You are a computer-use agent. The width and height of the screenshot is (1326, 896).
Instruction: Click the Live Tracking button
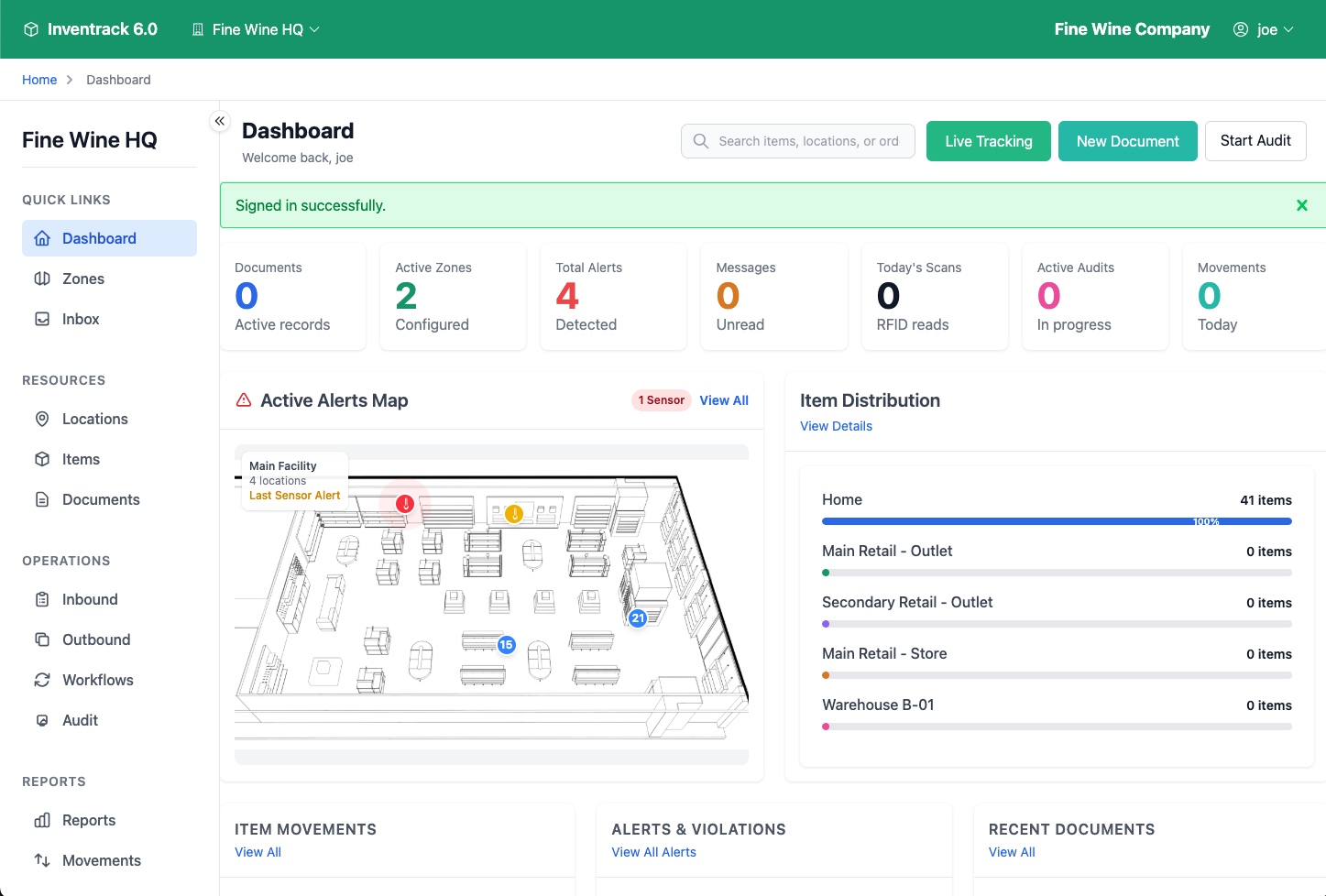(x=988, y=141)
